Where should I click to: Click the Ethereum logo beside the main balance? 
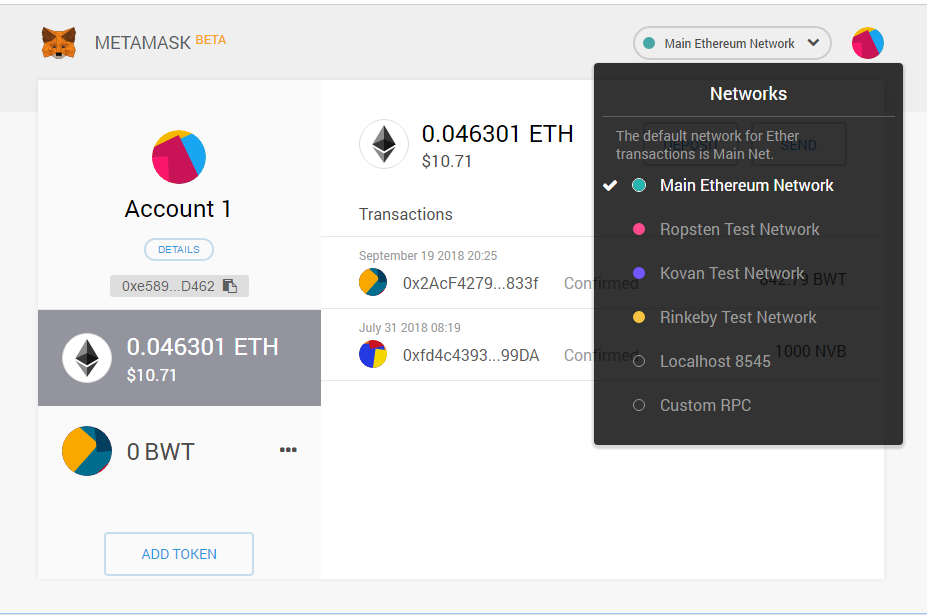(x=384, y=144)
